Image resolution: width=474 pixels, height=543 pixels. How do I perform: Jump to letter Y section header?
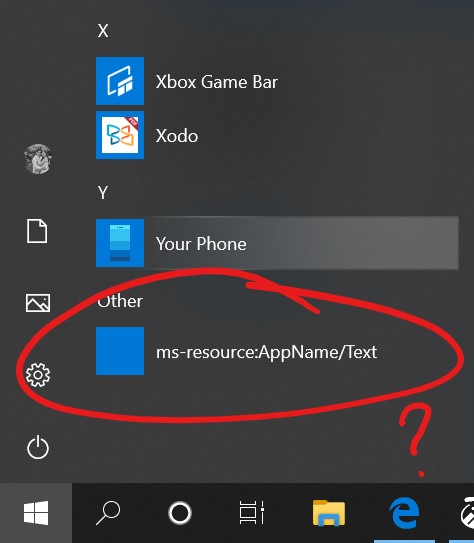coord(103,193)
